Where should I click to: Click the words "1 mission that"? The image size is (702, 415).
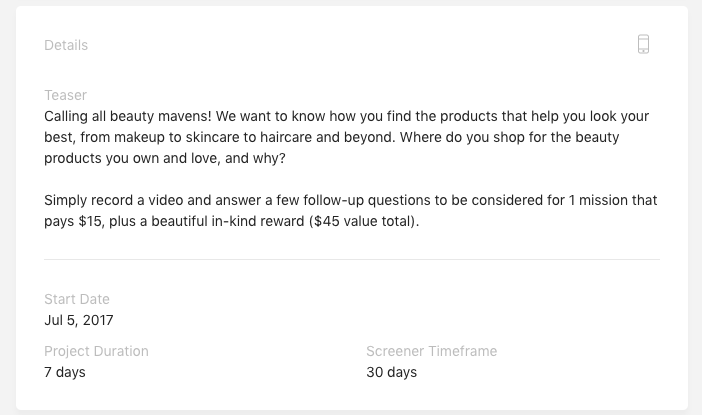pos(613,200)
